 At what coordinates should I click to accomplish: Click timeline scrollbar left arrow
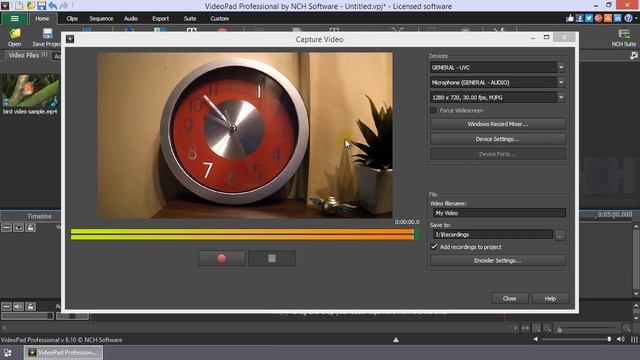[4, 328]
